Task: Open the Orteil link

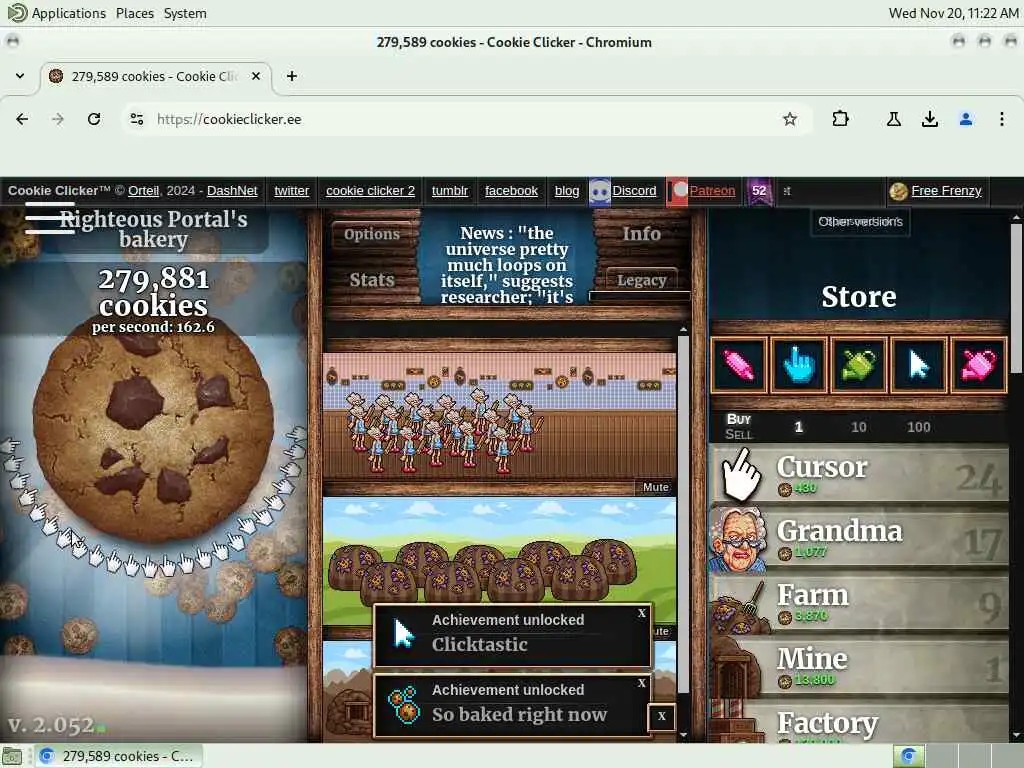Action: coord(144,191)
